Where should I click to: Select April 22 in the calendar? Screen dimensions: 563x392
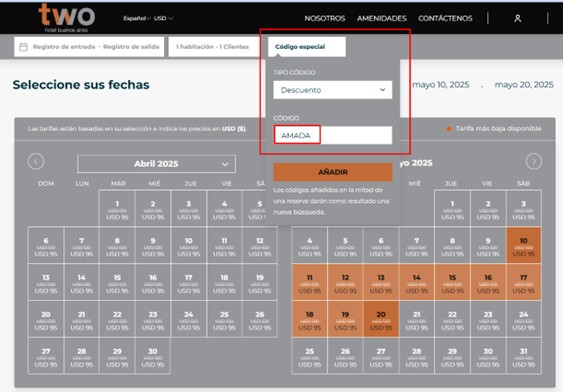click(x=117, y=319)
